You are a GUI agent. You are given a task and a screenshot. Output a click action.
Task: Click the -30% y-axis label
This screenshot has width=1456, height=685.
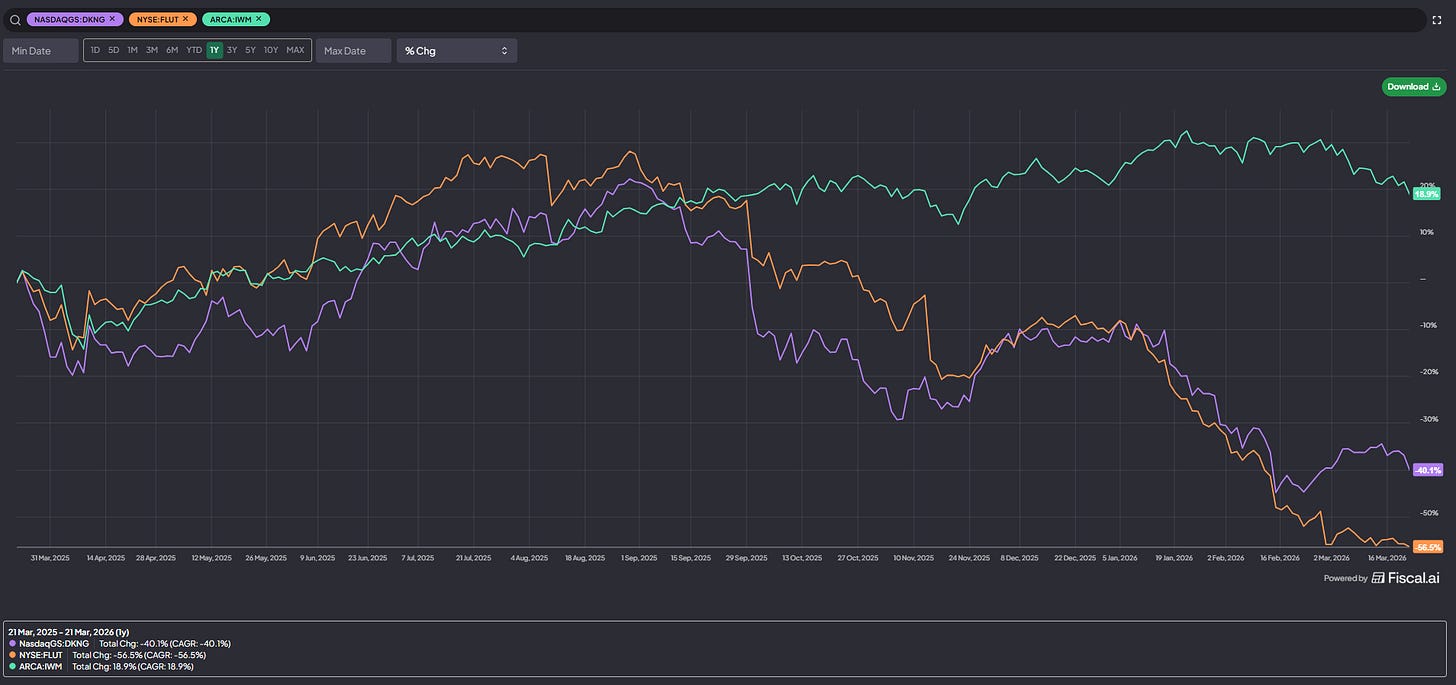coord(1428,419)
